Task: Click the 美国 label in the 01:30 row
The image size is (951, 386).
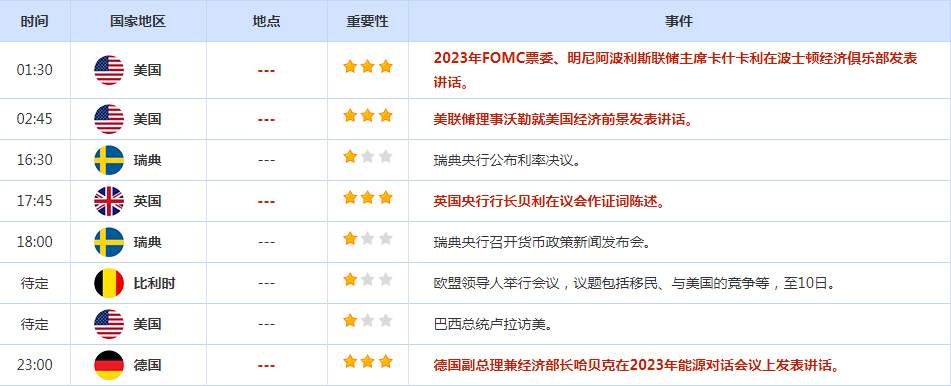Action: (x=147, y=70)
